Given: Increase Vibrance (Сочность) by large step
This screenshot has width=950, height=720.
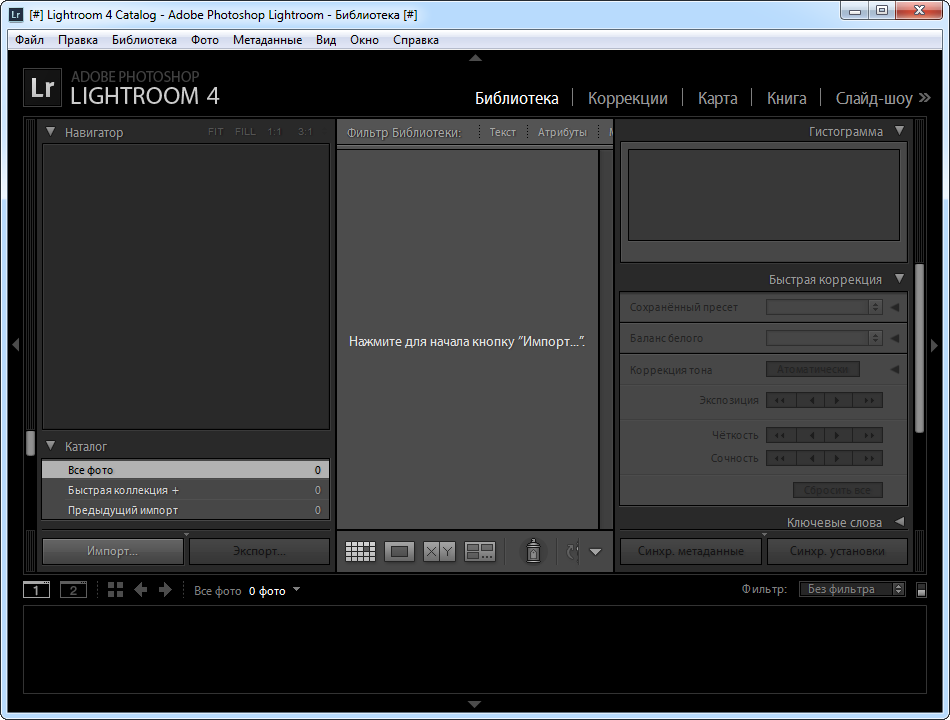Looking at the screenshot, I should [868, 458].
